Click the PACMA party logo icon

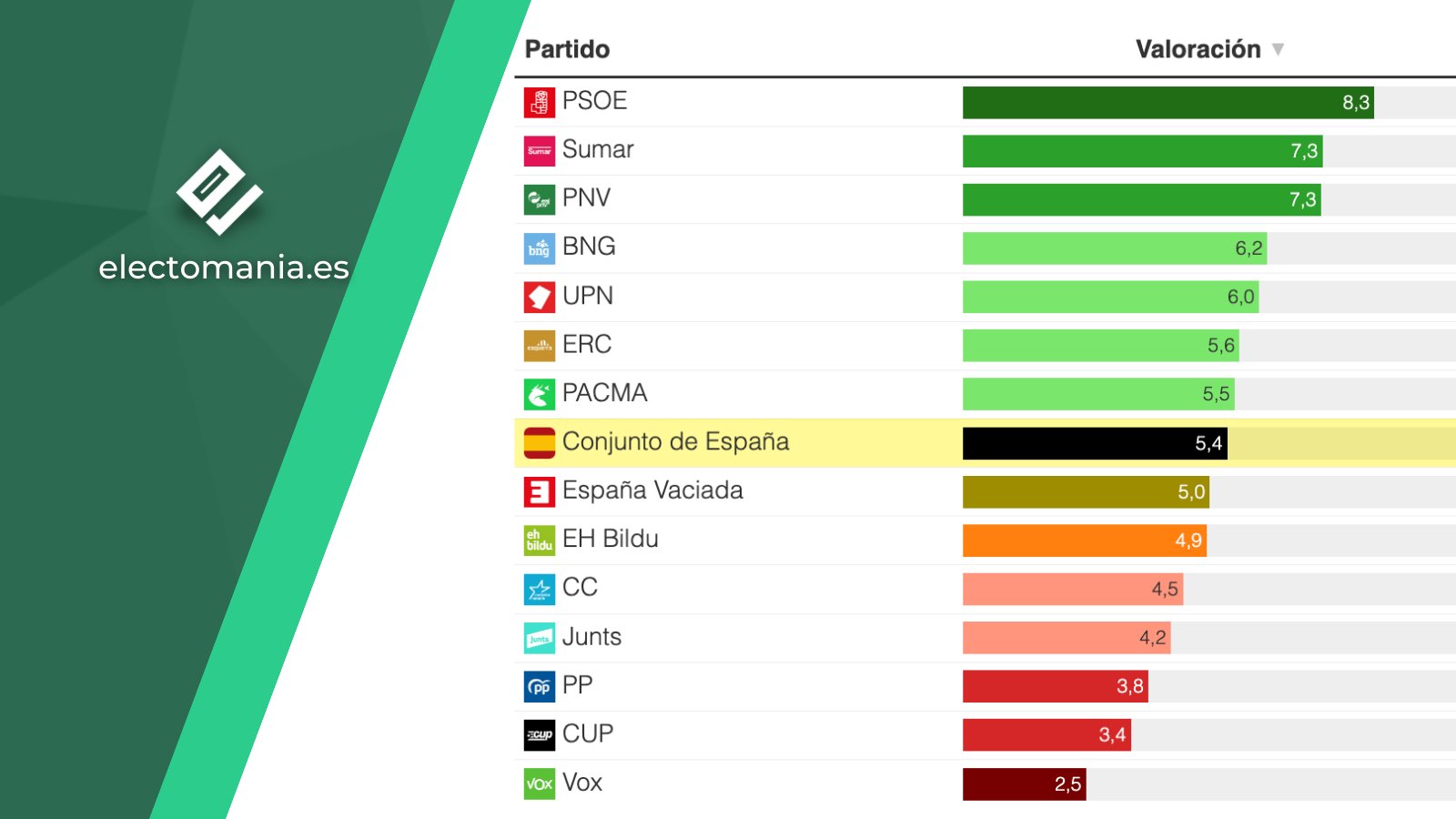click(540, 394)
